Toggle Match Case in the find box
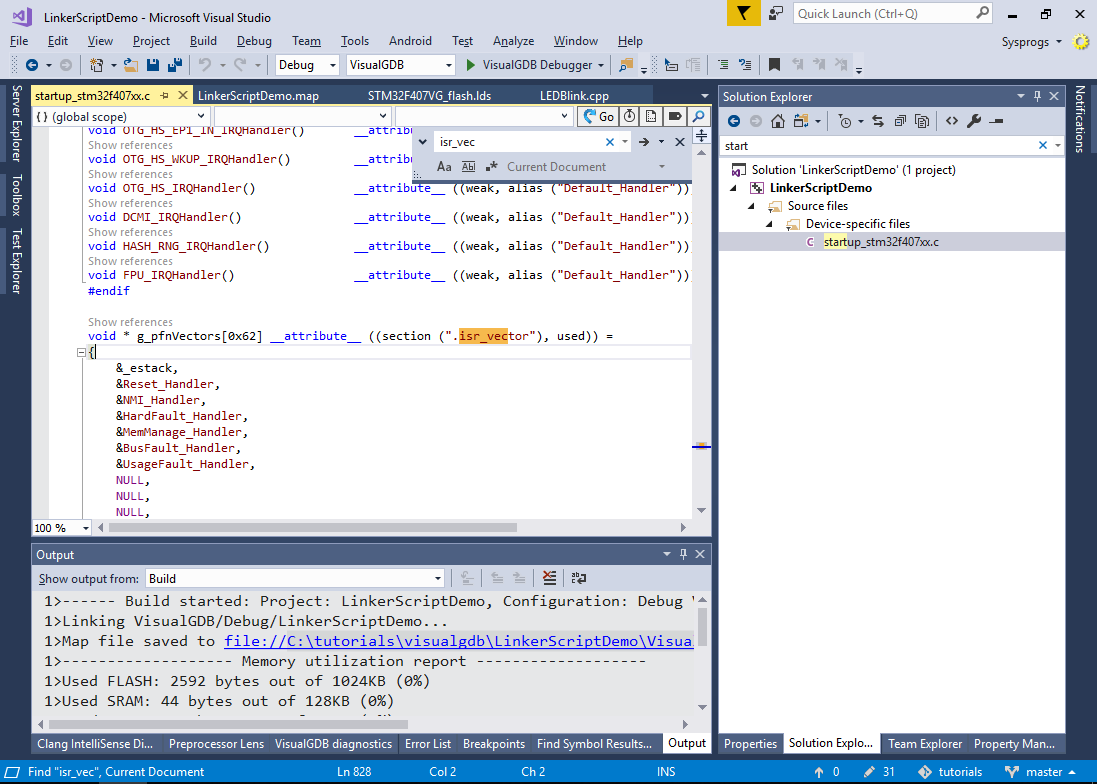 point(444,166)
